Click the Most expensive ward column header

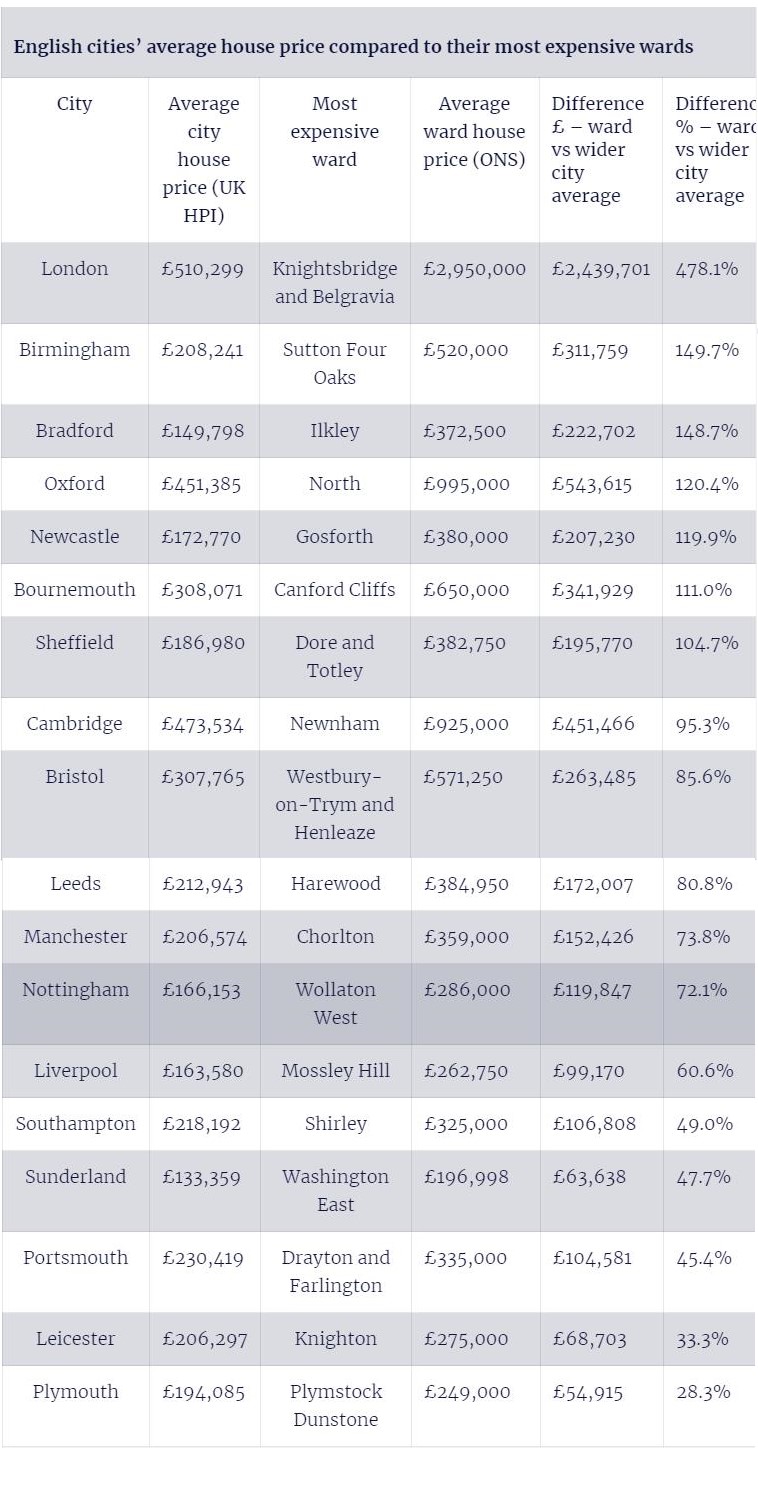pos(334,131)
